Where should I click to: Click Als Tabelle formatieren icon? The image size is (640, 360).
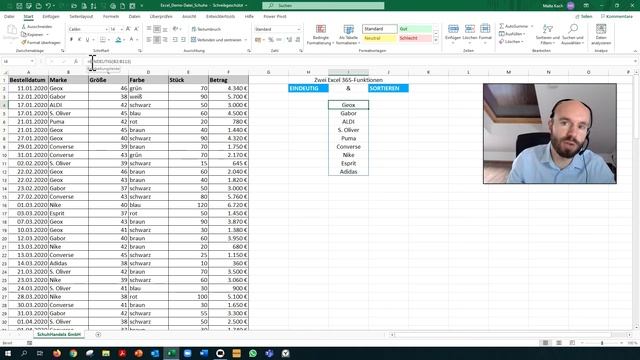click(x=349, y=29)
